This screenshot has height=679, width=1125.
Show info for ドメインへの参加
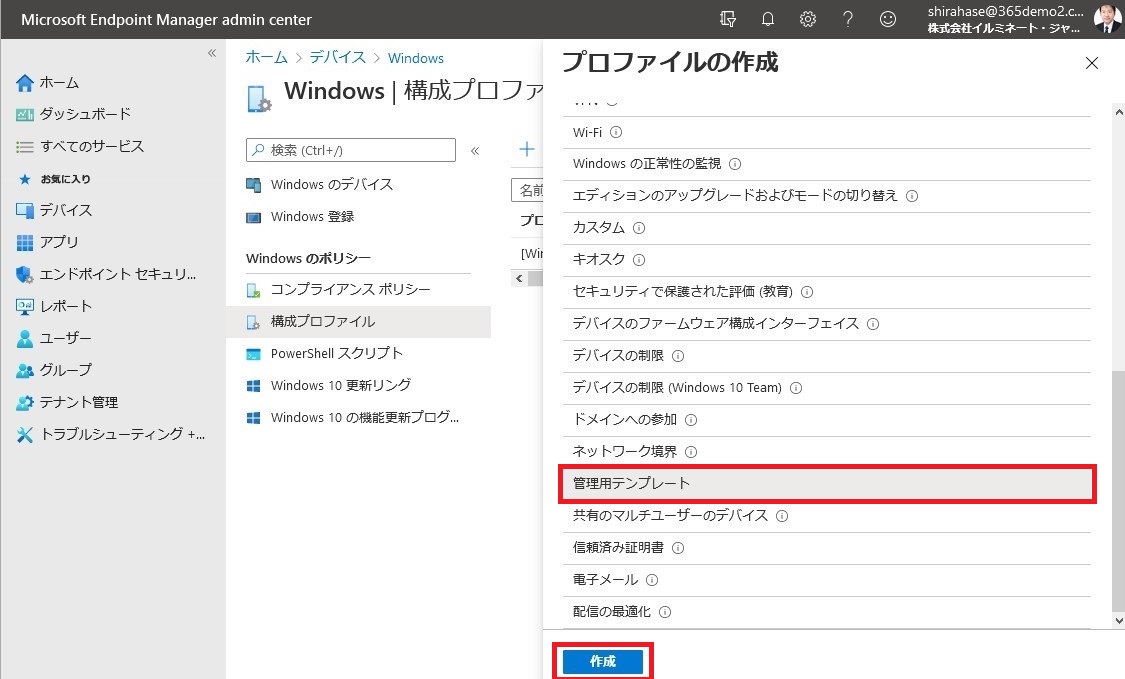pos(690,420)
